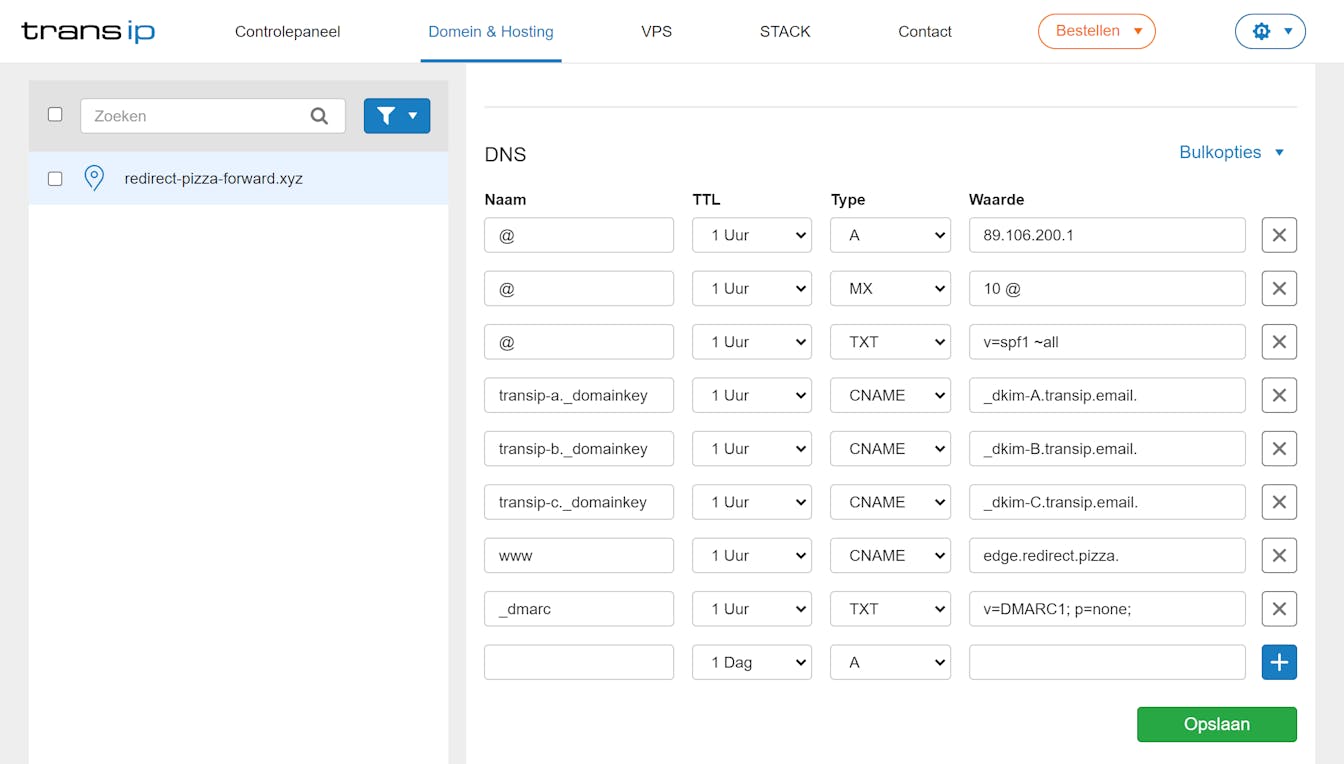Remove the MX record row
The image size is (1344, 764).
point(1279,288)
